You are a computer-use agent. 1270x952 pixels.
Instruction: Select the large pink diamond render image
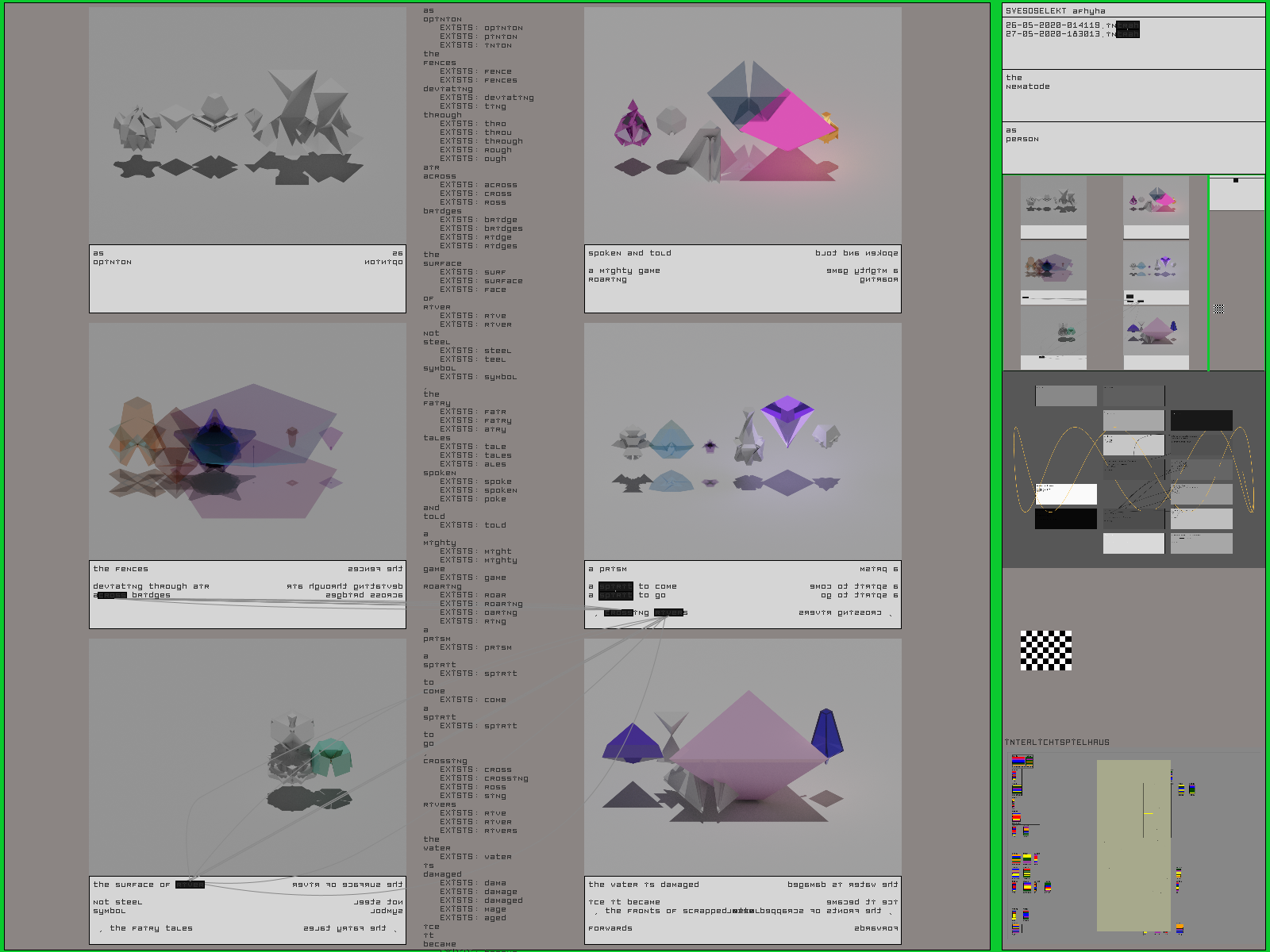pyautogui.click(x=742, y=125)
